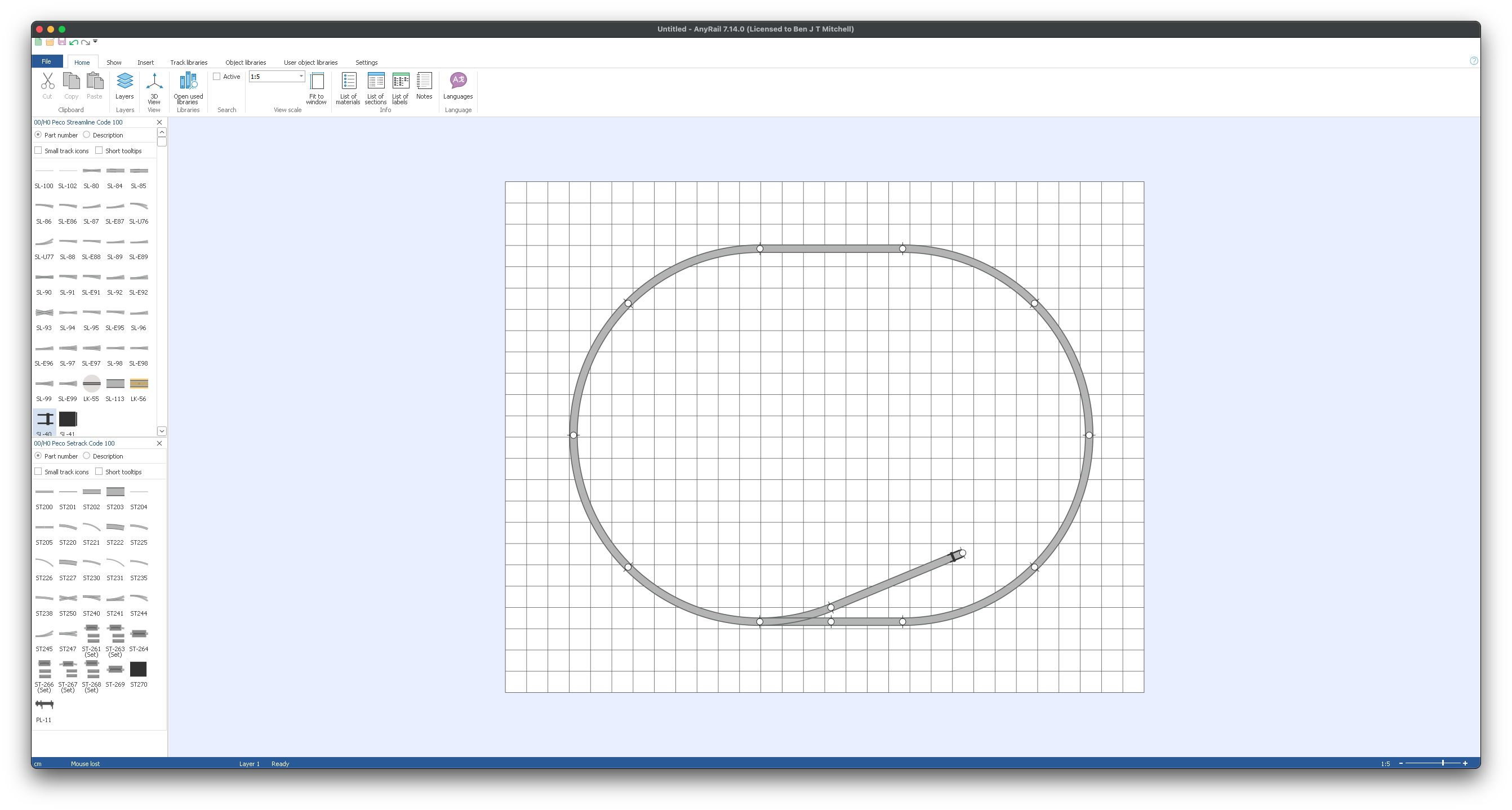Toggle Small track icons in Streamline panel
Viewport: 1512px width, 810px height.
[x=39, y=151]
